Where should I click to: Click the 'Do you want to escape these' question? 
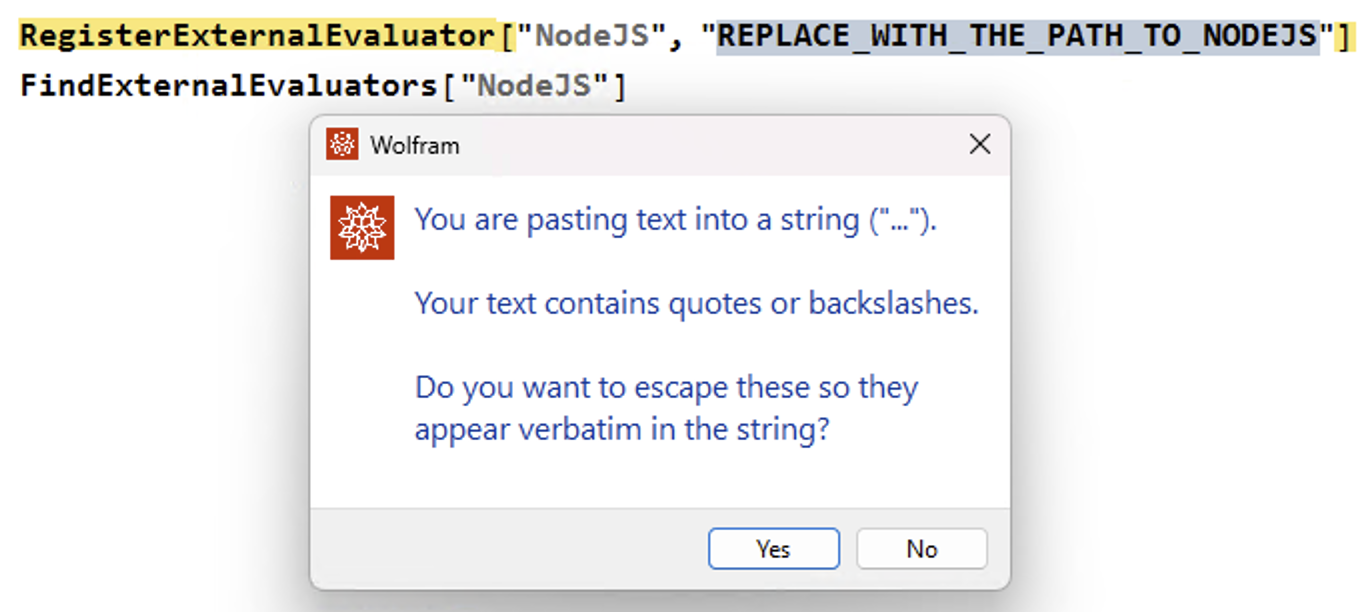(666, 408)
